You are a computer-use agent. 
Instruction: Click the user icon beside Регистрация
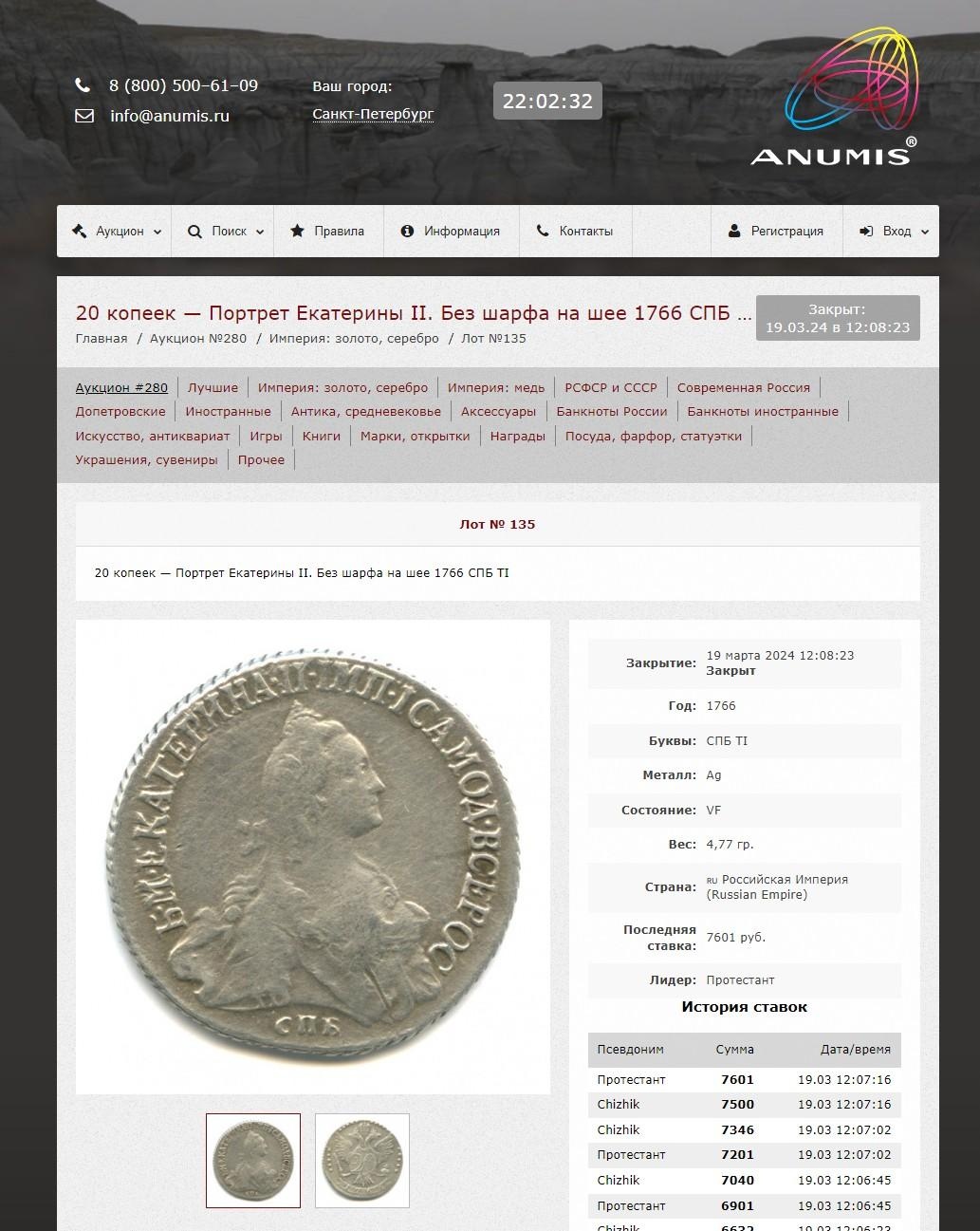(733, 231)
